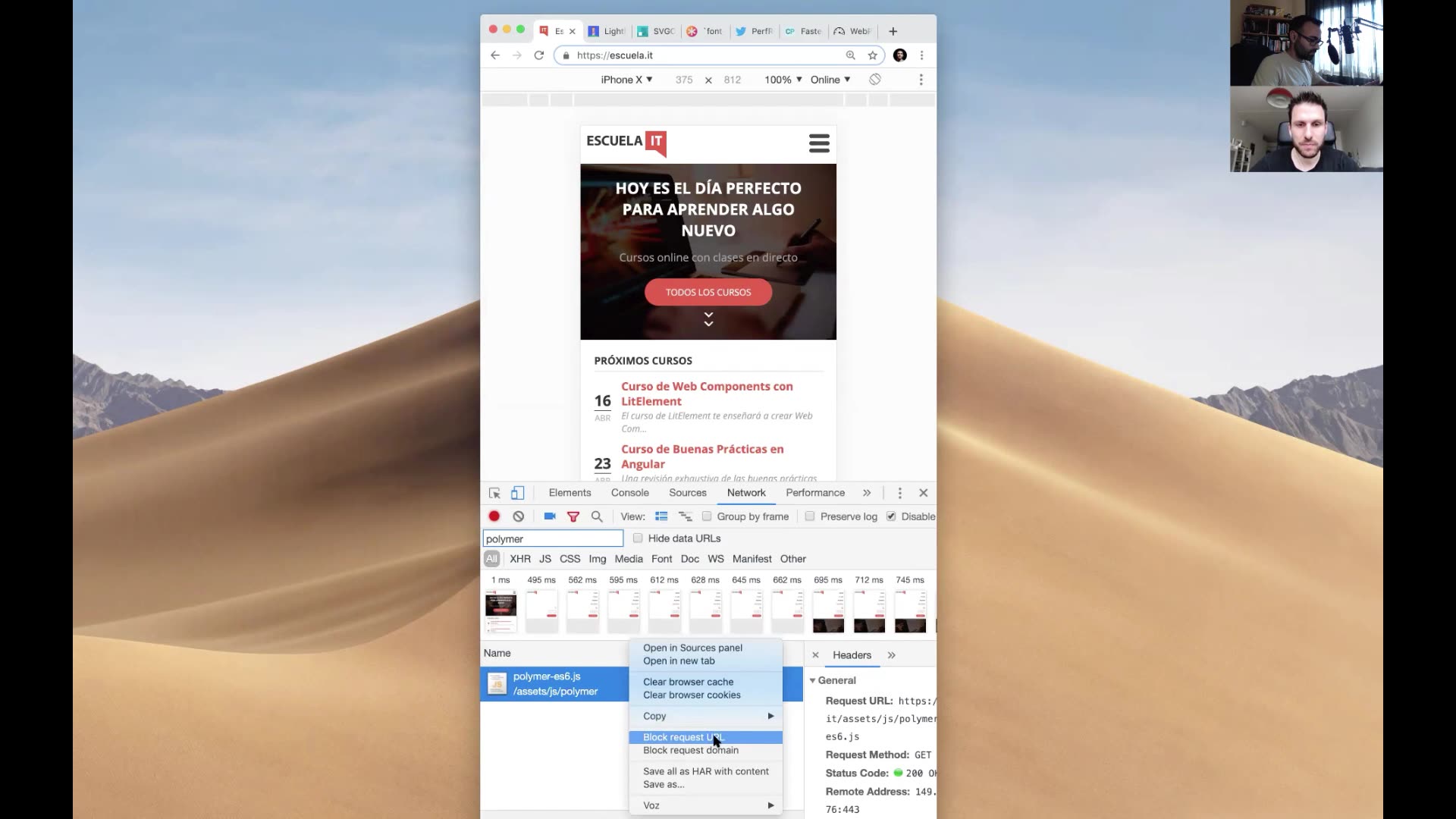Switch to the Performance DevTools tab
The image size is (1456, 819).
pos(815,492)
